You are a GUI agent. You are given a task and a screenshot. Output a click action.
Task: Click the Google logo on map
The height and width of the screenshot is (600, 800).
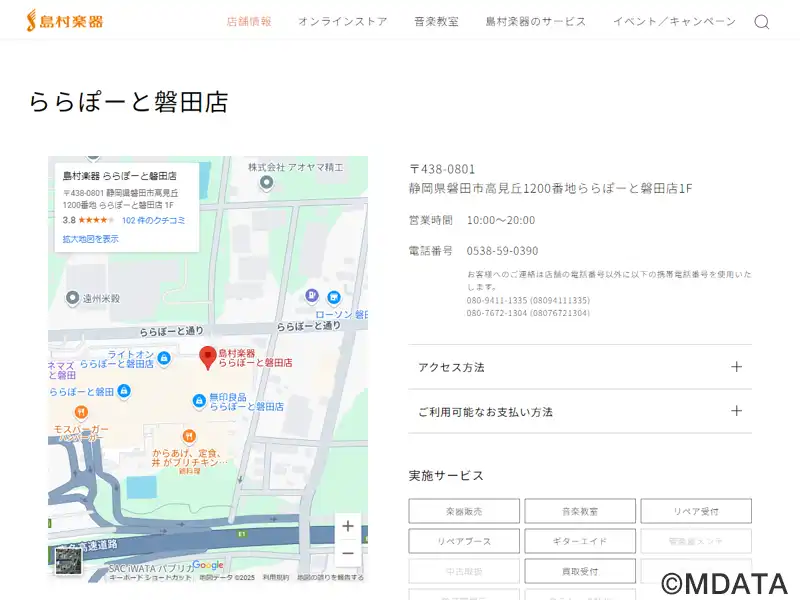click(208, 565)
